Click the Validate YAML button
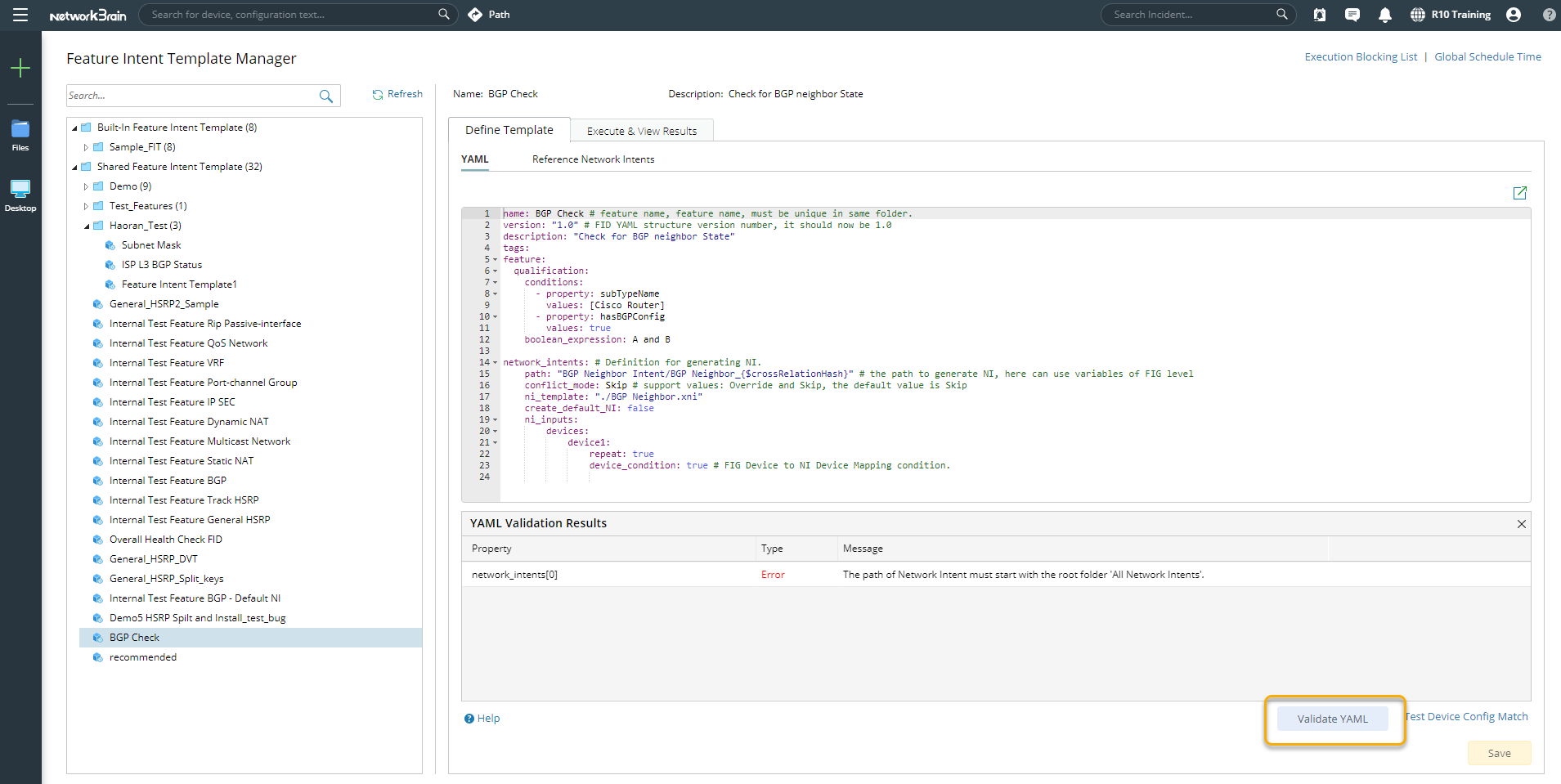The image size is (1561, 784). point(1332,719)
